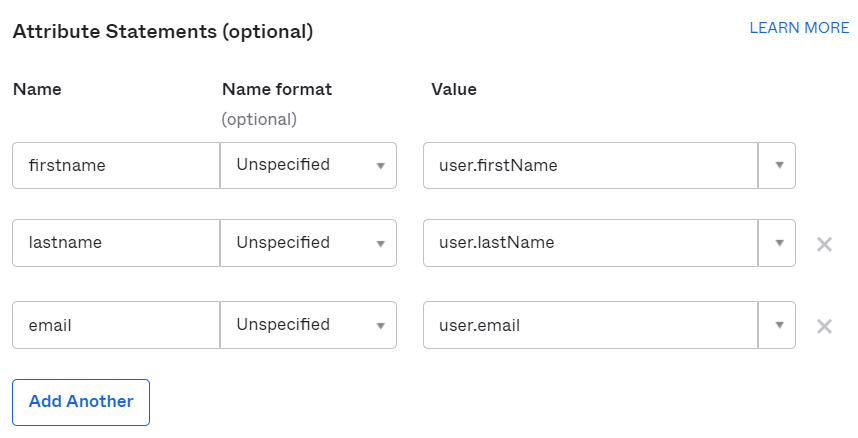Expand the user.firstName value arrow
The height and width of the screenshot is (438, 858).
[x=778, y=166]
